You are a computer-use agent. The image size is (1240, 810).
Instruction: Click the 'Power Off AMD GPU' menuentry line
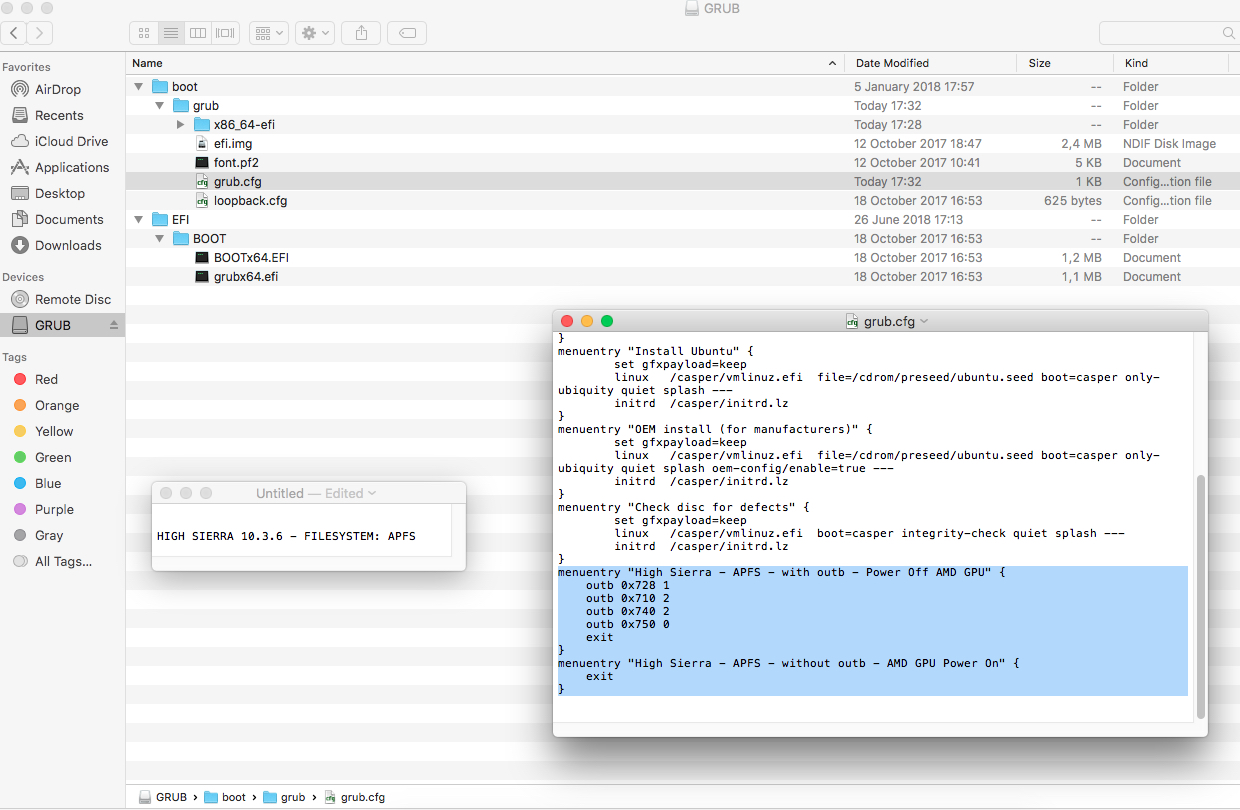[781, 572]
